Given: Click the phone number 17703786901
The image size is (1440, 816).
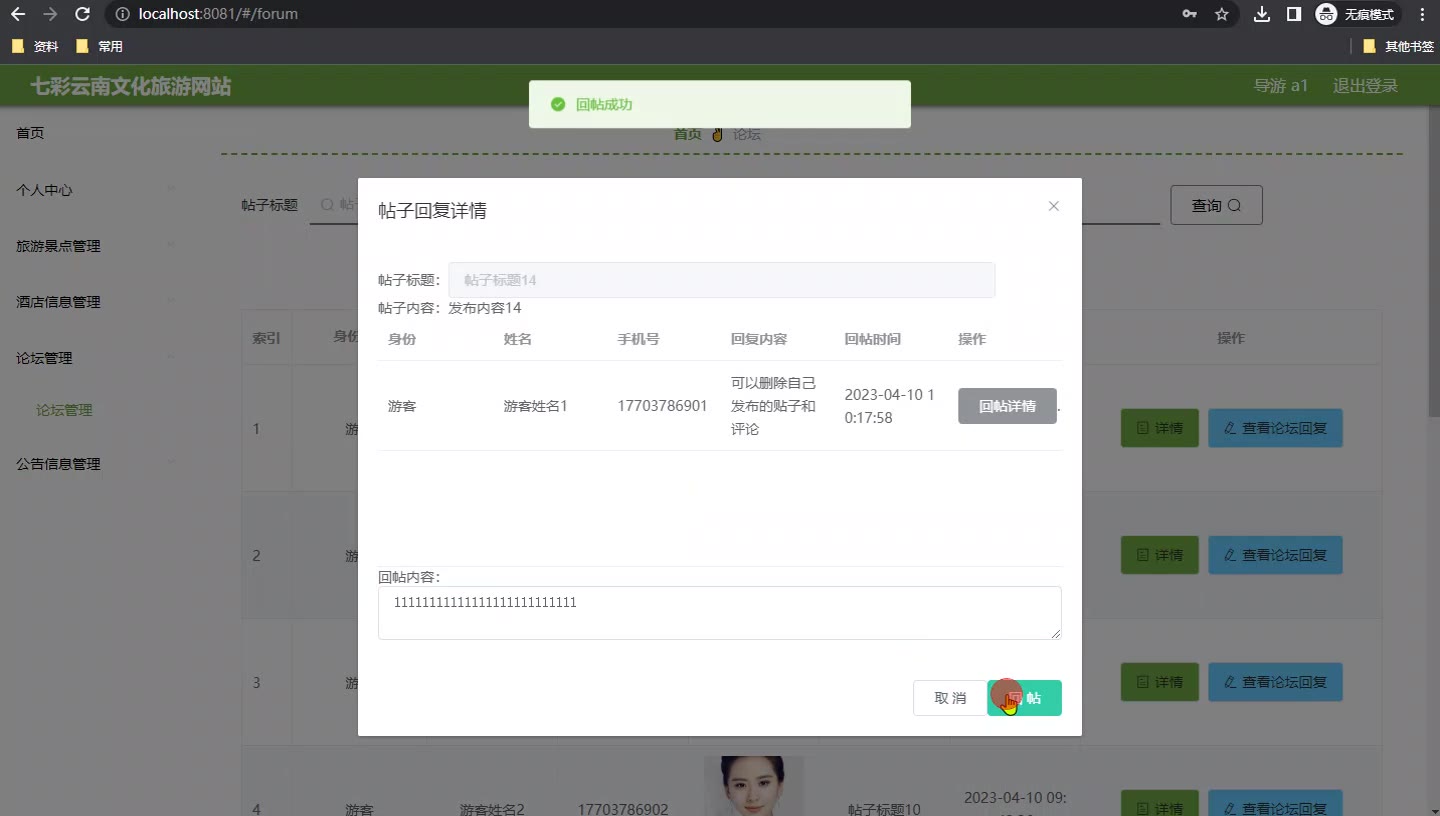Looking at the screenshot, I should 662,406.
